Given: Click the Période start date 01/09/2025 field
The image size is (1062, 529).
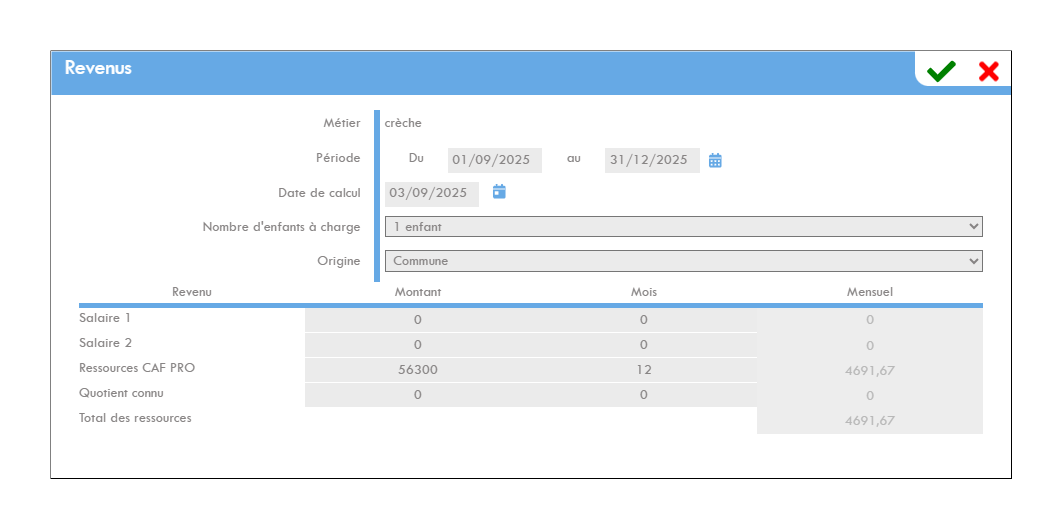Looking at the screenshot, I should click(x=495, y=160).
